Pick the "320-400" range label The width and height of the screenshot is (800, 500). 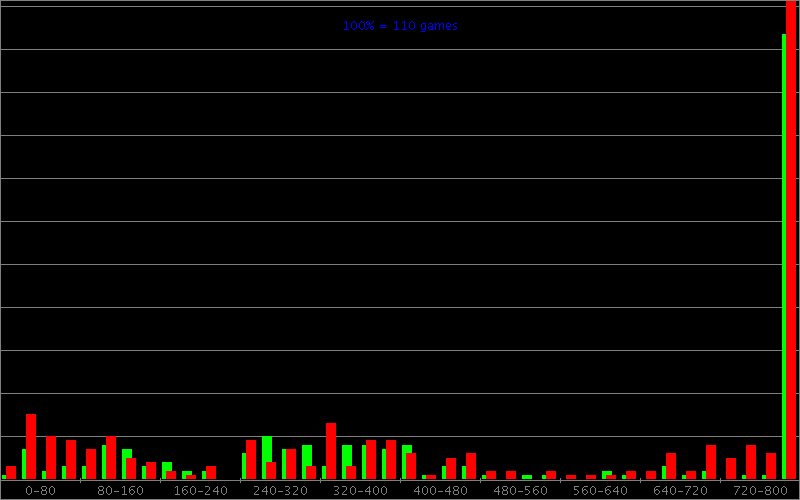pos(360,491)
